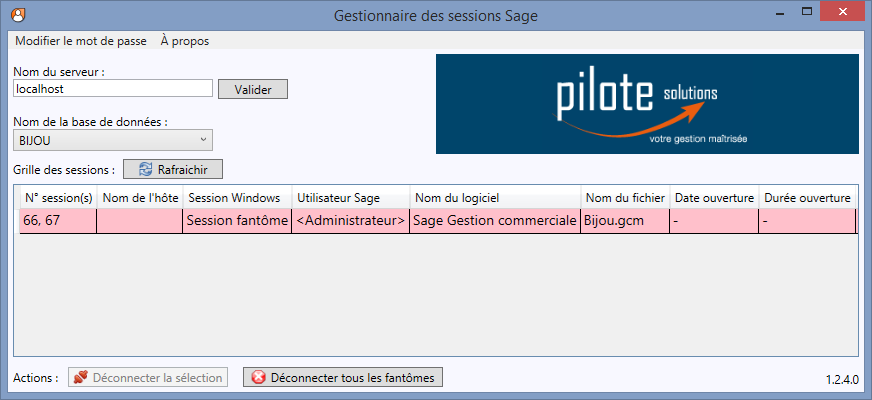Sort by Session Windows column header
The image size is (872, 400).
[235, 197]
